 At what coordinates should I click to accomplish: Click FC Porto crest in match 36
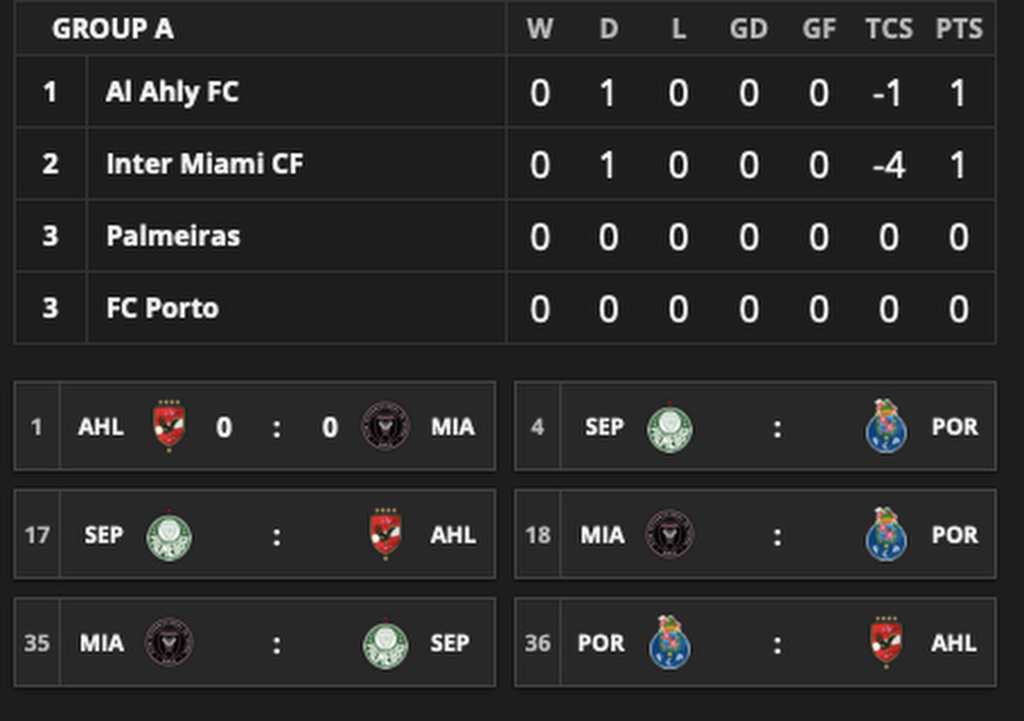coord(669,643)
